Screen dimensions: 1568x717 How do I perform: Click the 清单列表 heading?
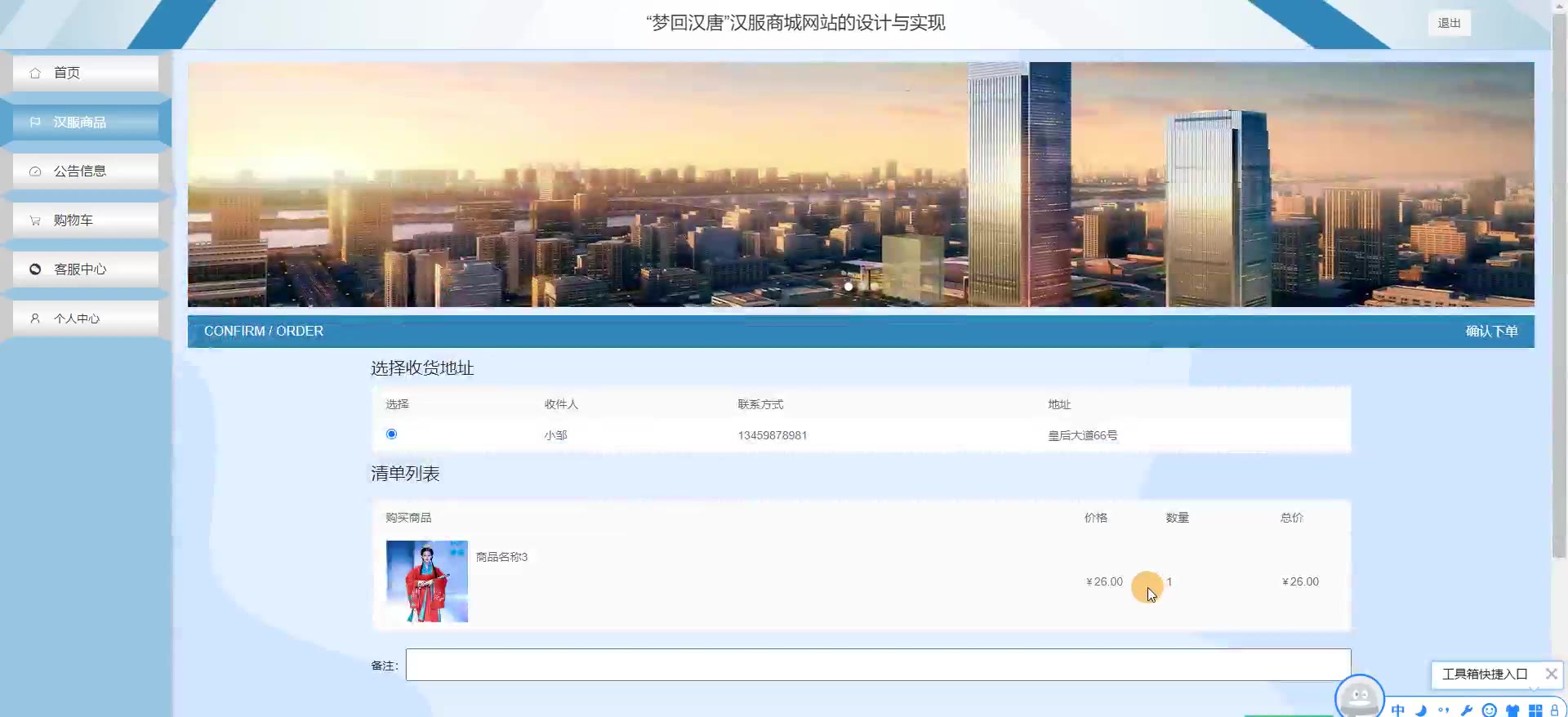click(405, 474)
